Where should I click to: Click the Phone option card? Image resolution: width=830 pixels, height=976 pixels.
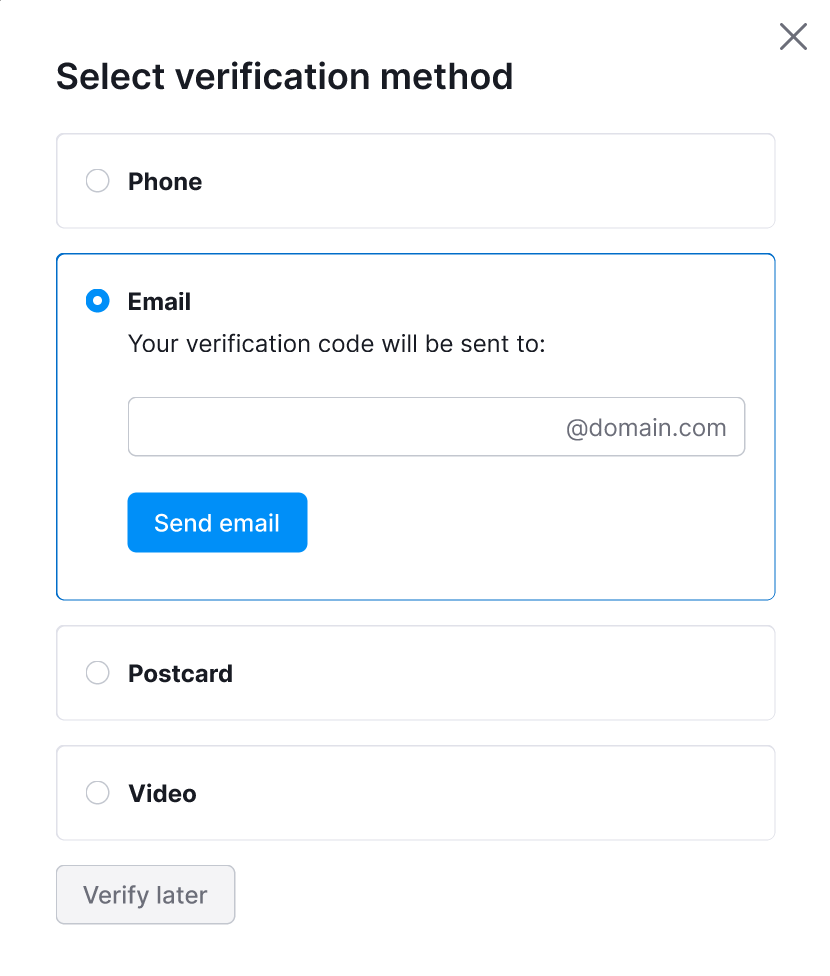pos(415,181)
